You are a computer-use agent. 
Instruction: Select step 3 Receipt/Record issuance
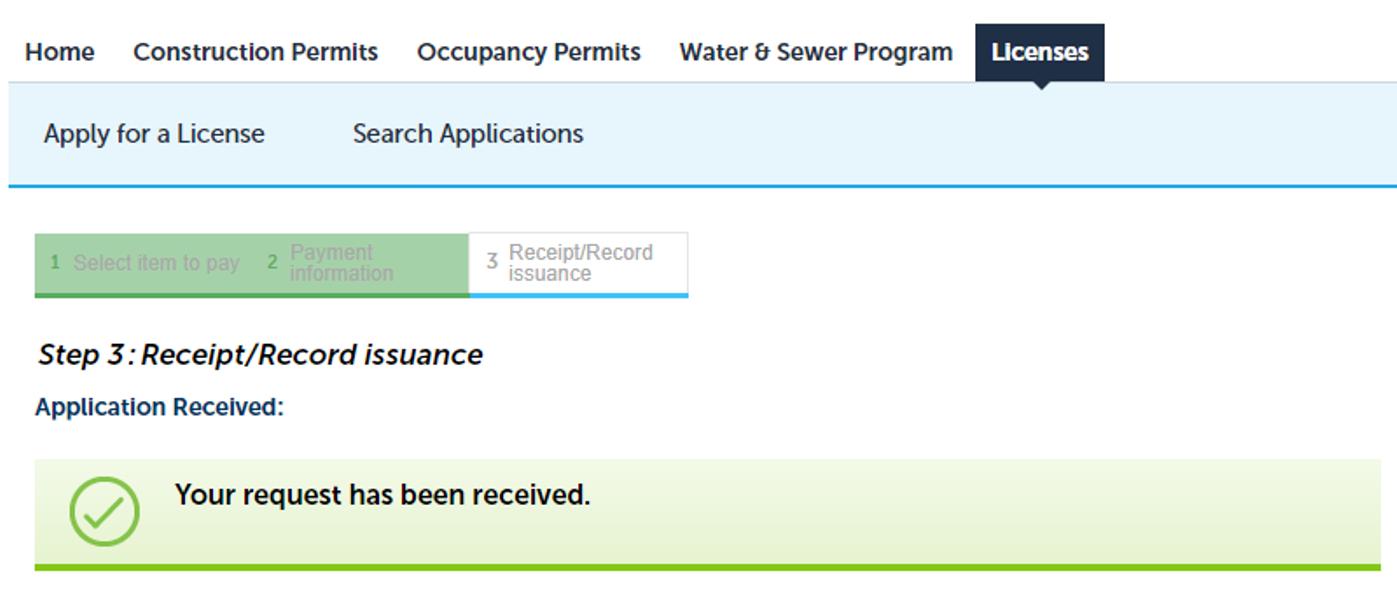[x=578, y=263]
